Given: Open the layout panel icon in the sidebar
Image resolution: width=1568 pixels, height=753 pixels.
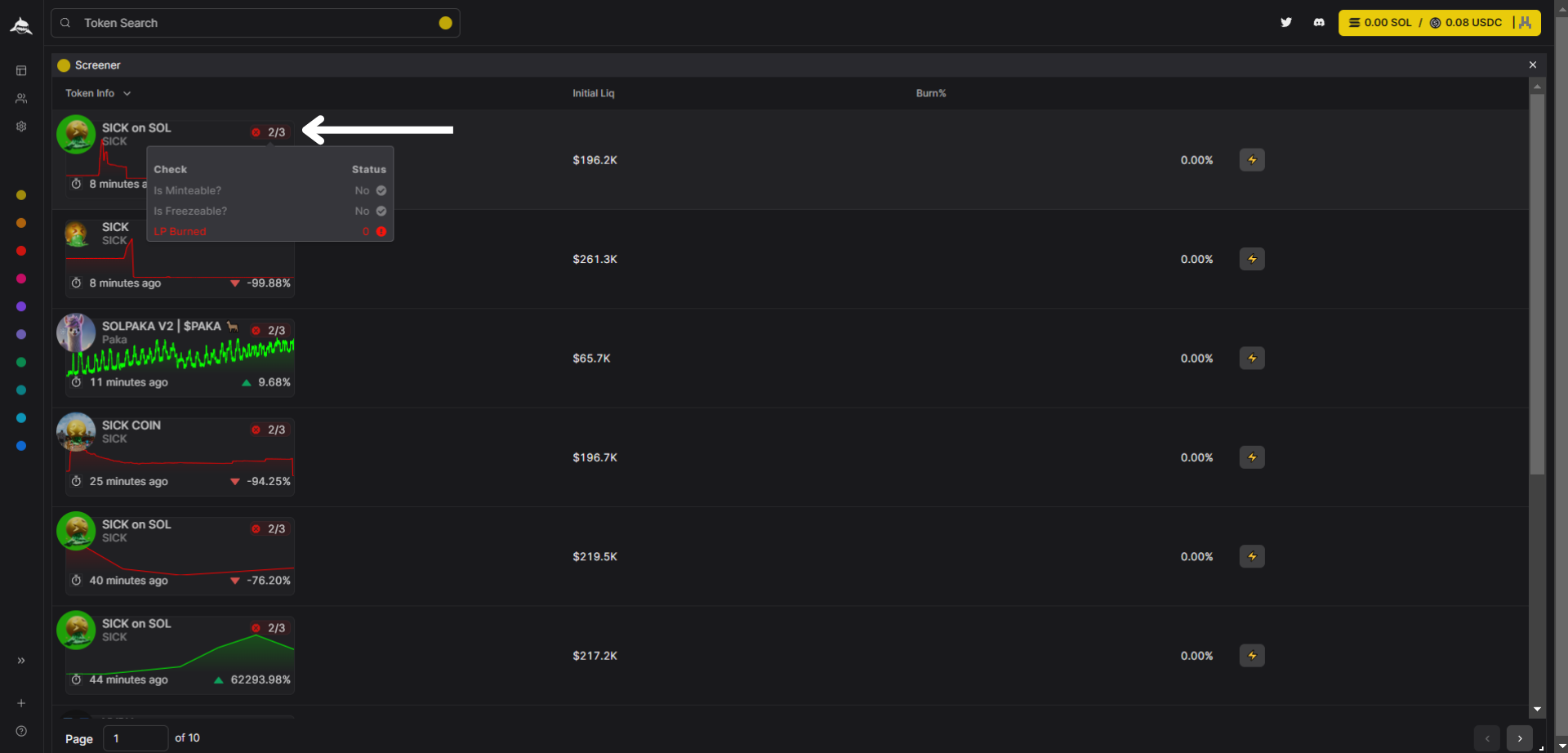Looking at the screenshot, I should coord(21,71).
